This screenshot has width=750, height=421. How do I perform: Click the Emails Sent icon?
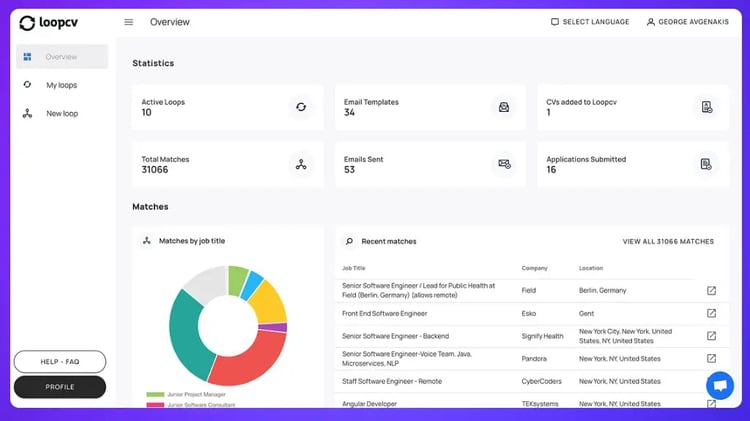coord(504,165)
